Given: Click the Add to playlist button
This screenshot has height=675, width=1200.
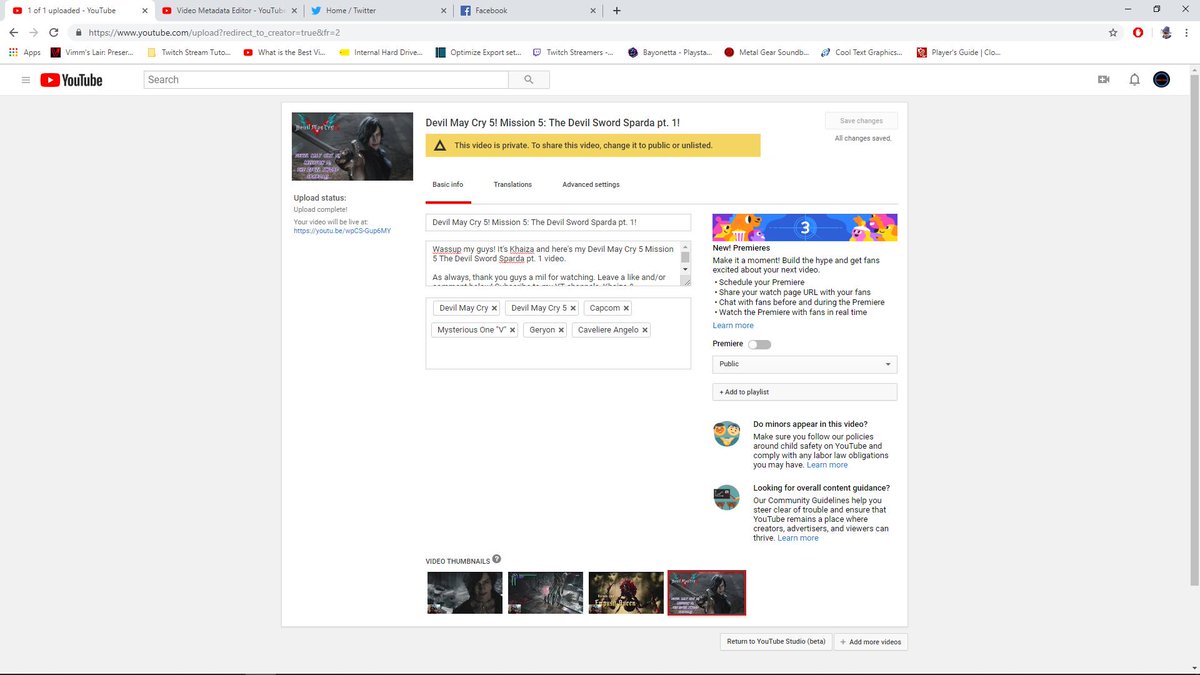Looking at the screenshot, I should (804, 392).
